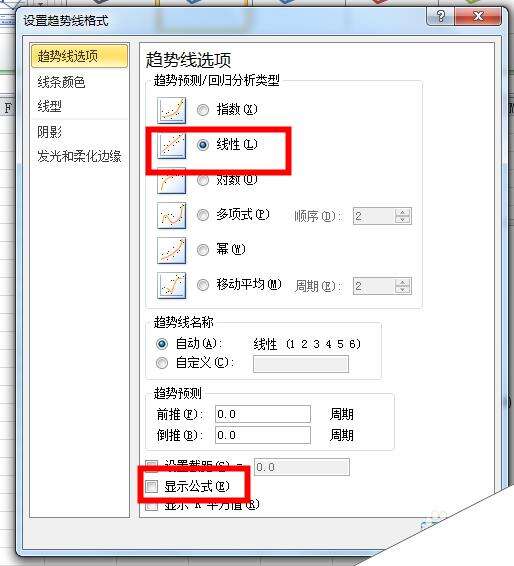Enable the 显示公式 (E) checkbox
The width and height of the screenshot is (514, 566).
tap(152, 486)
